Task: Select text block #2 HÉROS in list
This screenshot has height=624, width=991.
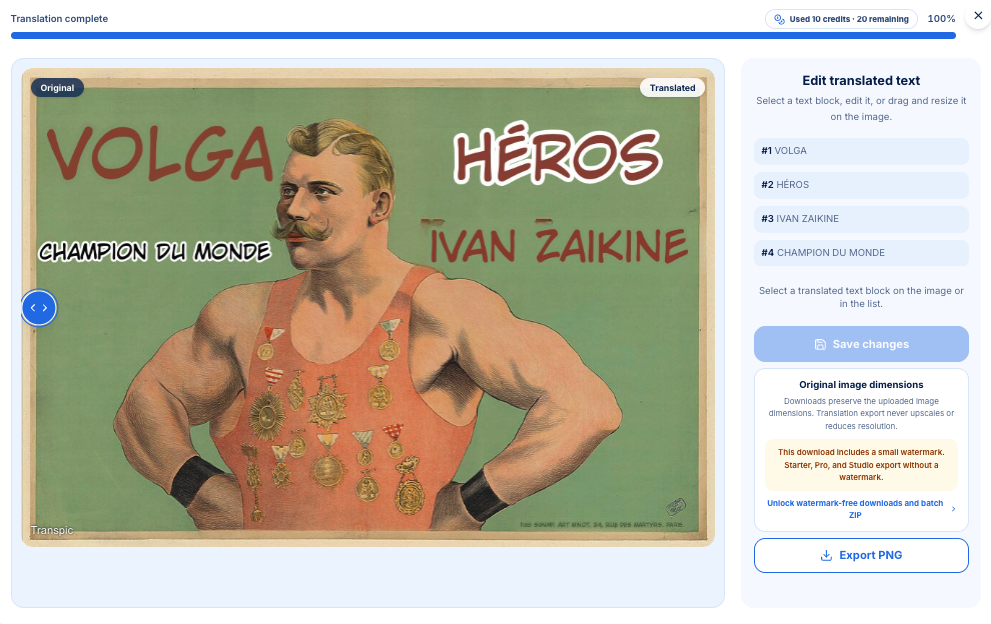Action: [x=861, y=185]
